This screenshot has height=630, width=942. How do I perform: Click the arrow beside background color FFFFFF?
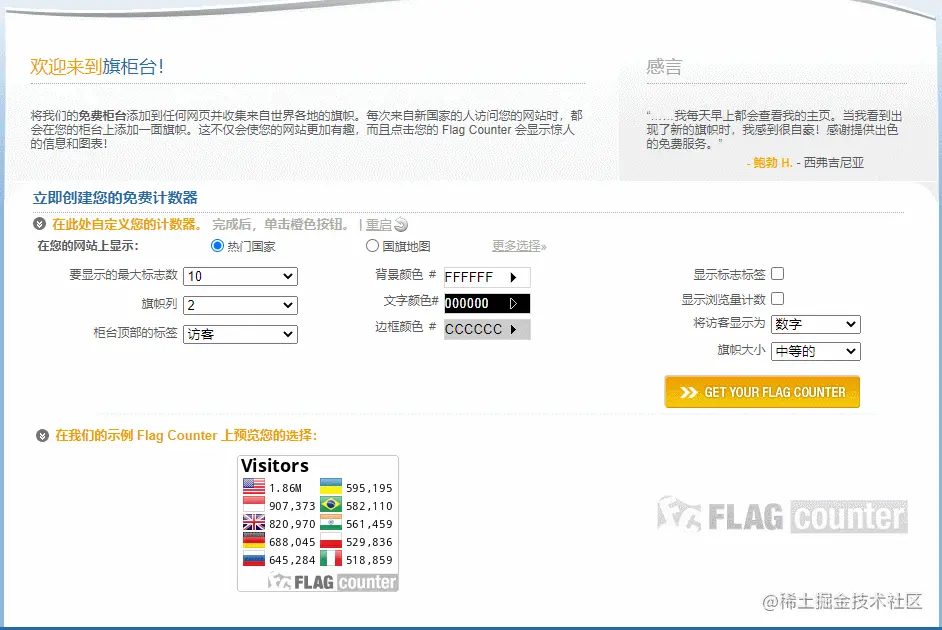pyautogui.click(x=513, y=277)
